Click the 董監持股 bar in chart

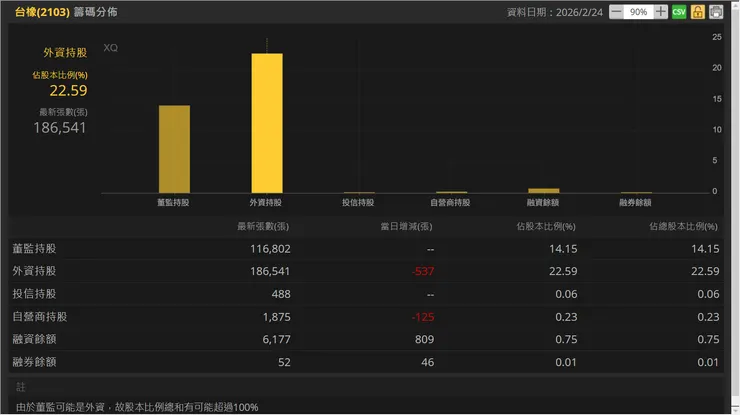174,149
